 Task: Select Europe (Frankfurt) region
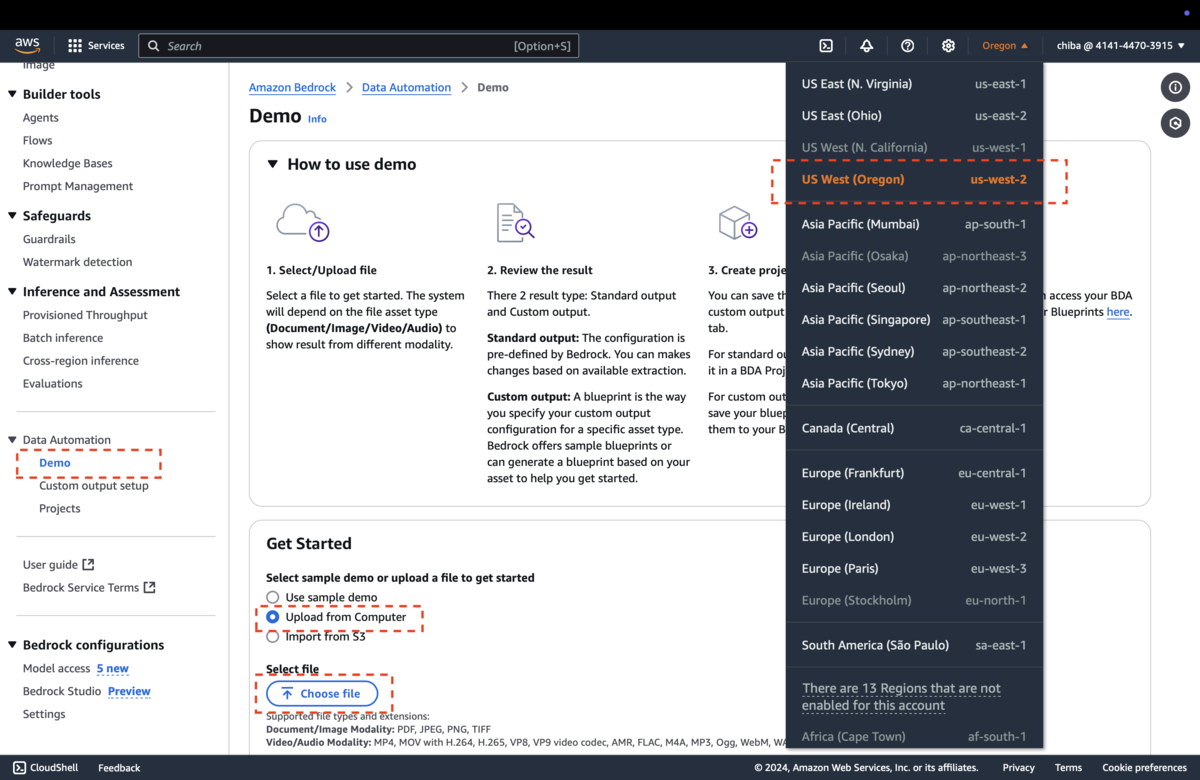(x=914, y=473)
